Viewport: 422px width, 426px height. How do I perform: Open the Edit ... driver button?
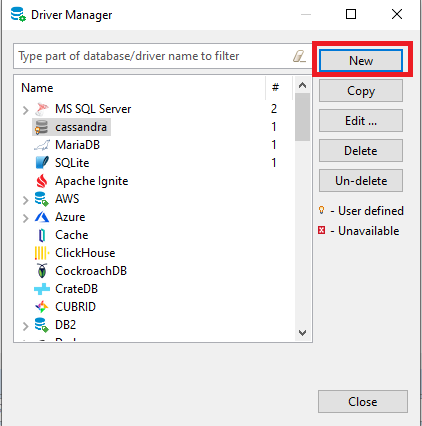click(361, 121)
